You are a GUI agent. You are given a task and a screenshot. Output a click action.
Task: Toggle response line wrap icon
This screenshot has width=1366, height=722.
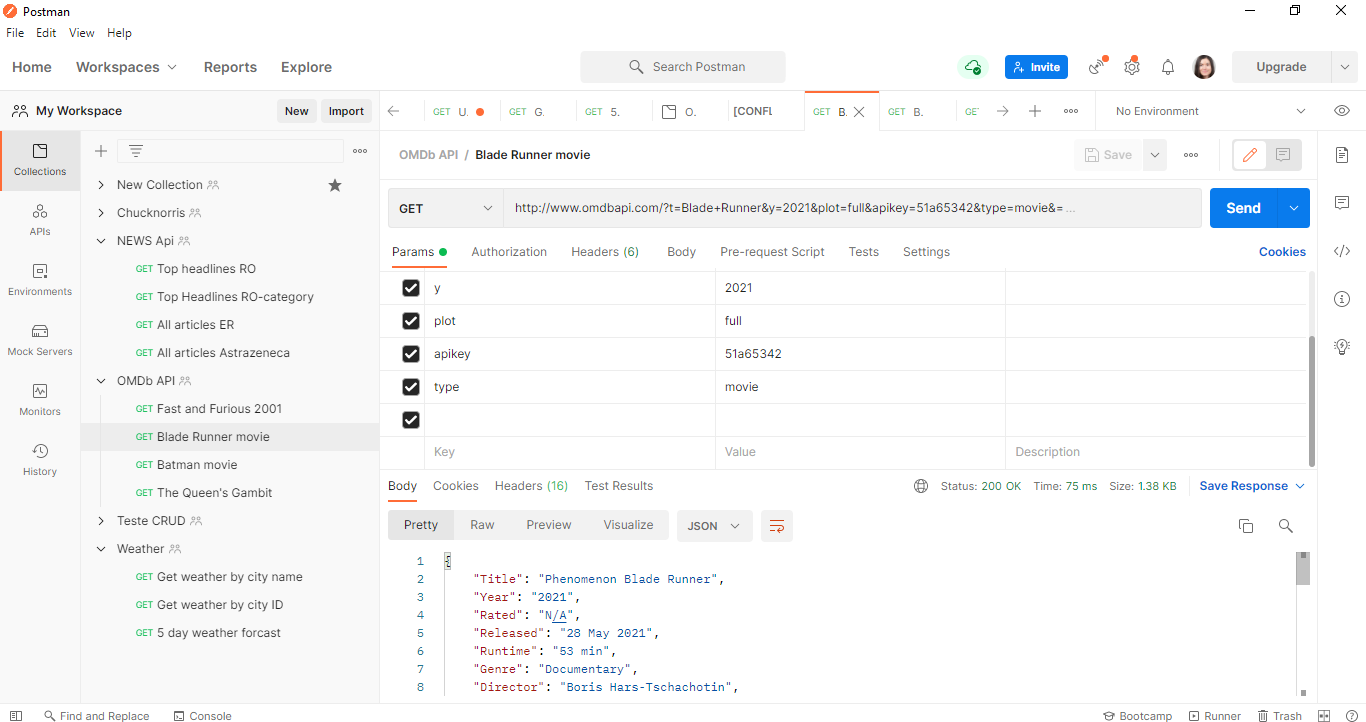coord(777,526)
